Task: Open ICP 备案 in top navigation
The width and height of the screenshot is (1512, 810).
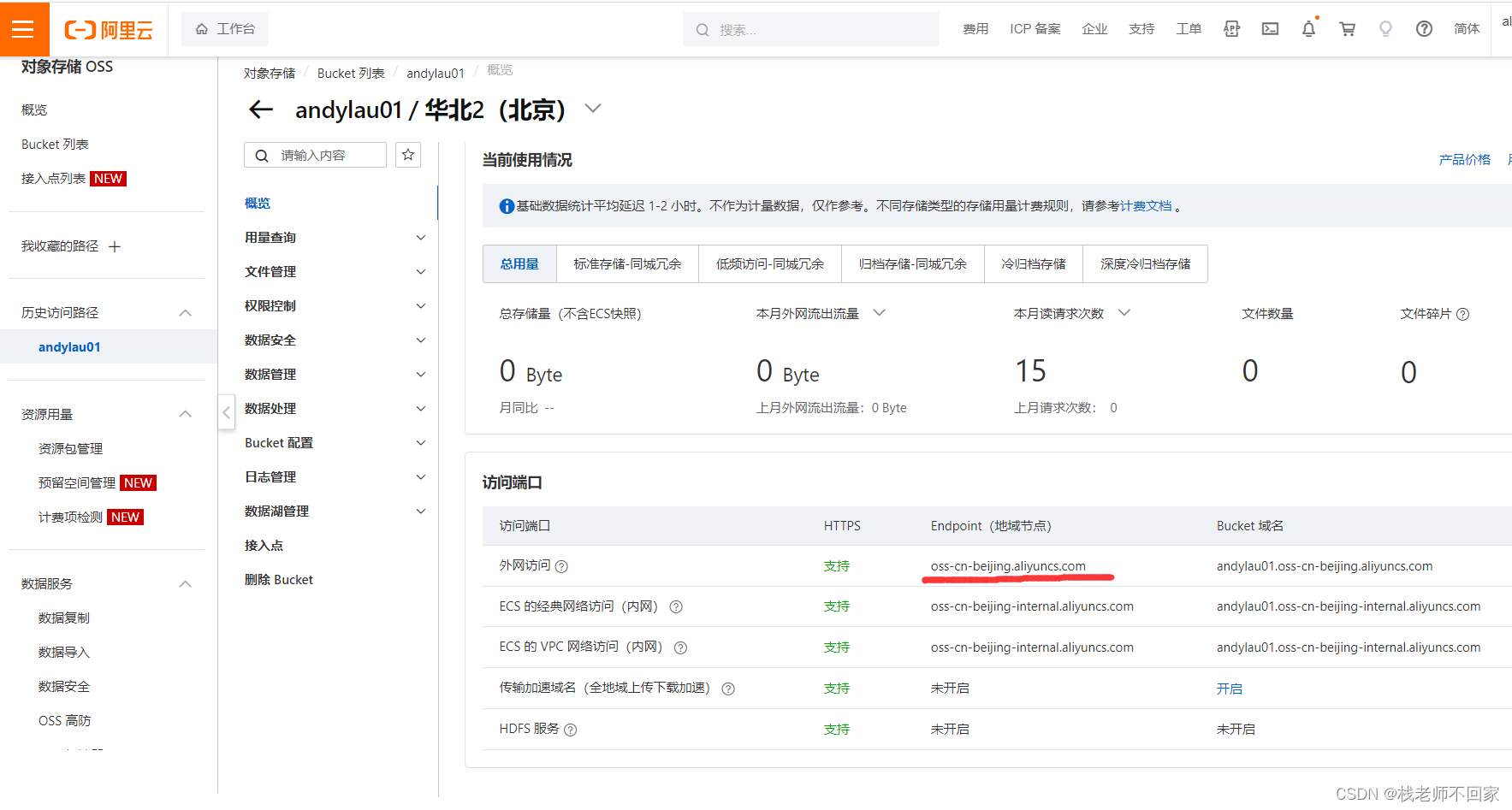Action: tap(1035, 29)
